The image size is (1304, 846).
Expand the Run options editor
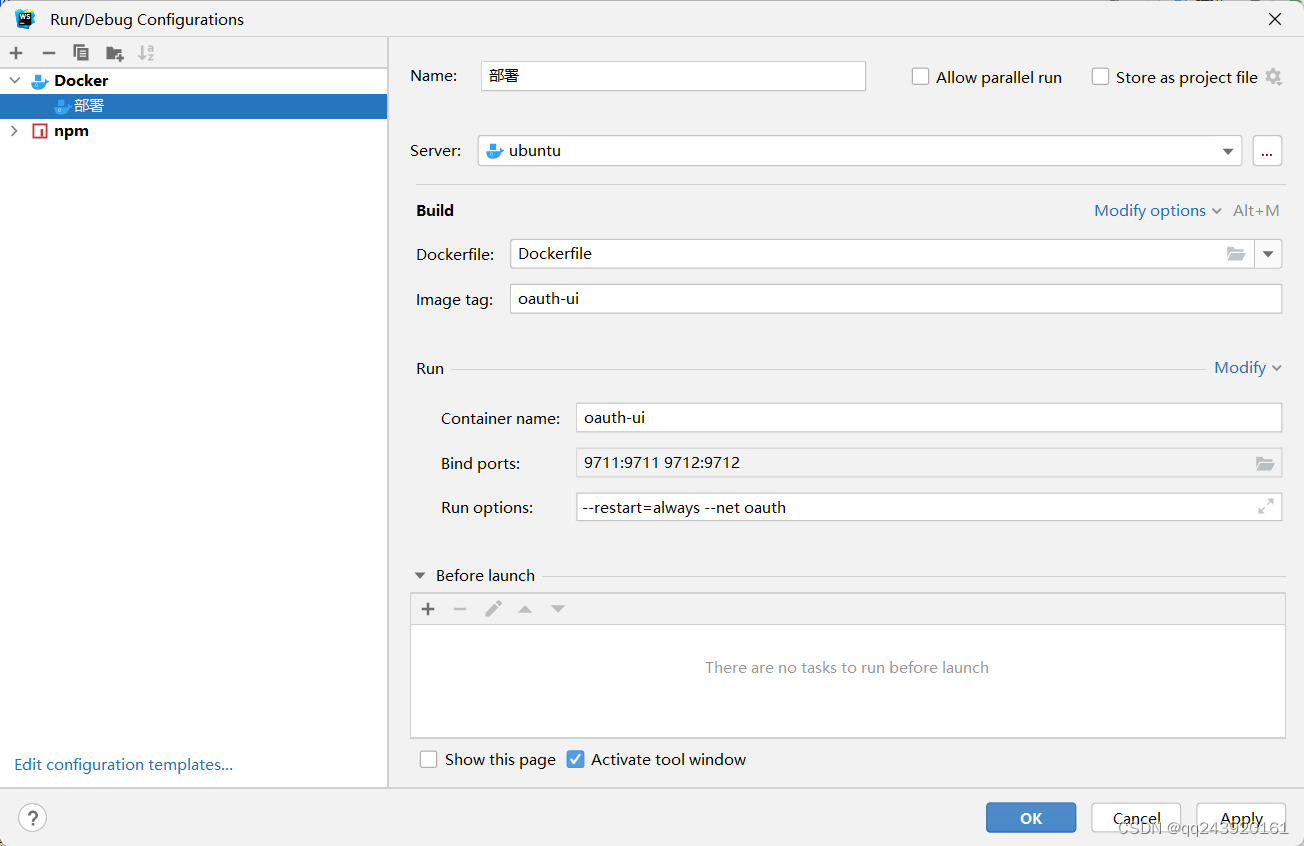coord(1267,506)
